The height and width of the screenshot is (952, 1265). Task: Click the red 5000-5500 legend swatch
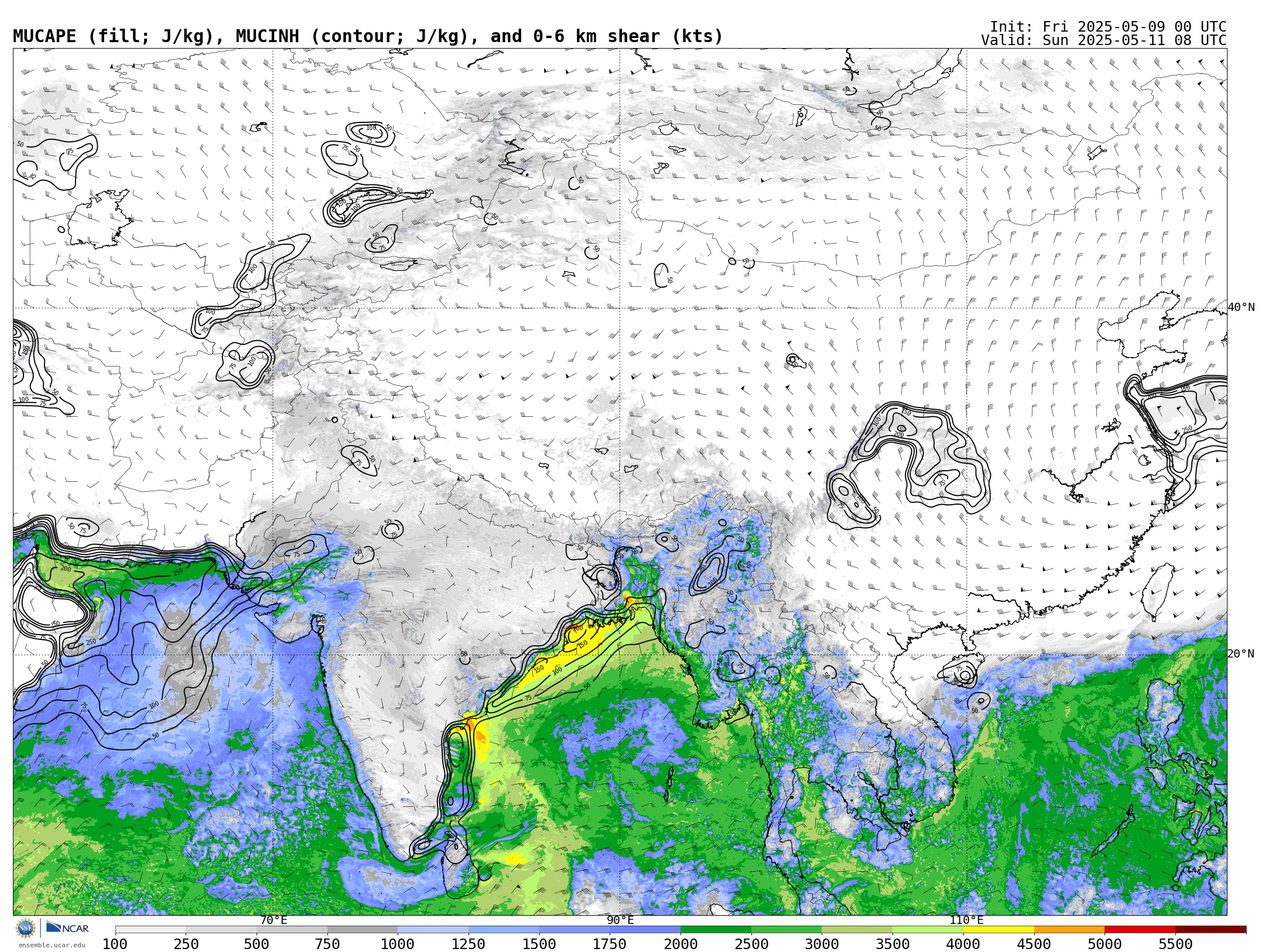pyautogui.click(x=1140, y=930)
